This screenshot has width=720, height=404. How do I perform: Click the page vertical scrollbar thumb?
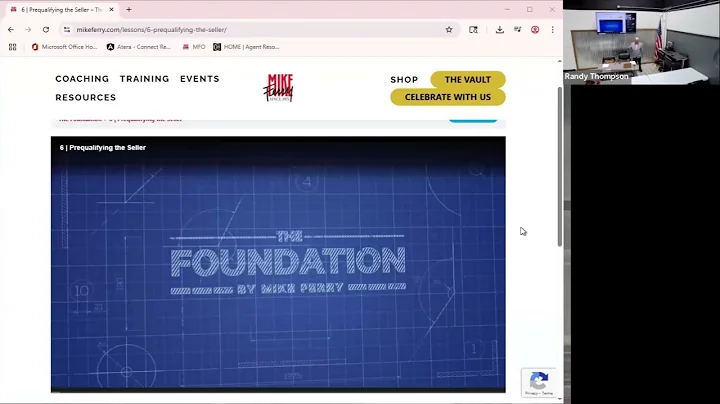[560, 166]
